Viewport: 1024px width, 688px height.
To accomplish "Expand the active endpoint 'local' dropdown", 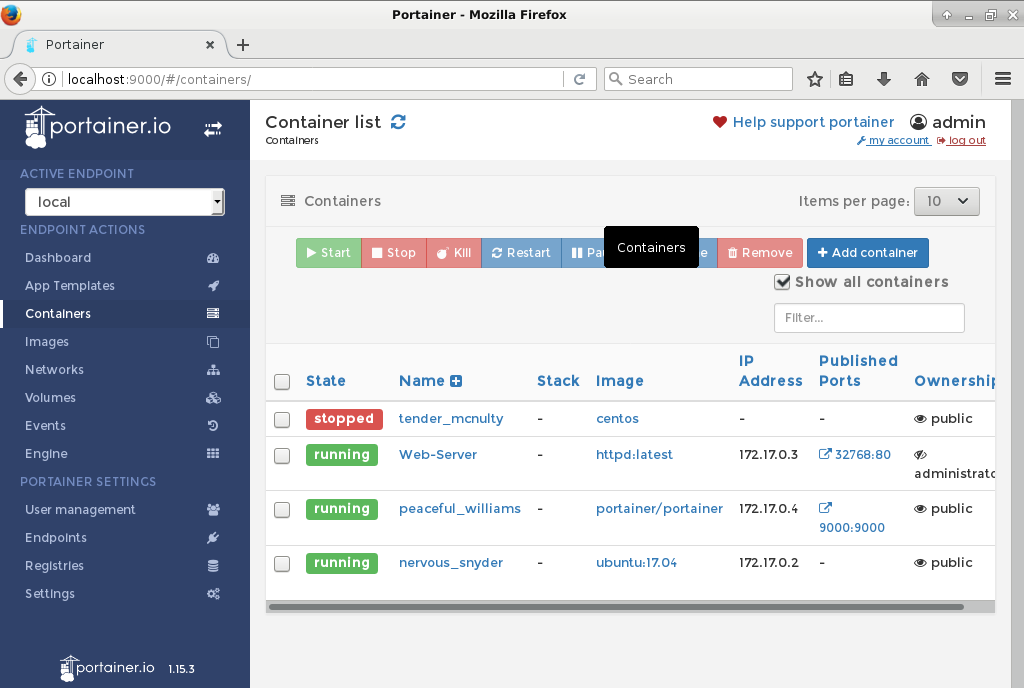I will pos(125,202).
